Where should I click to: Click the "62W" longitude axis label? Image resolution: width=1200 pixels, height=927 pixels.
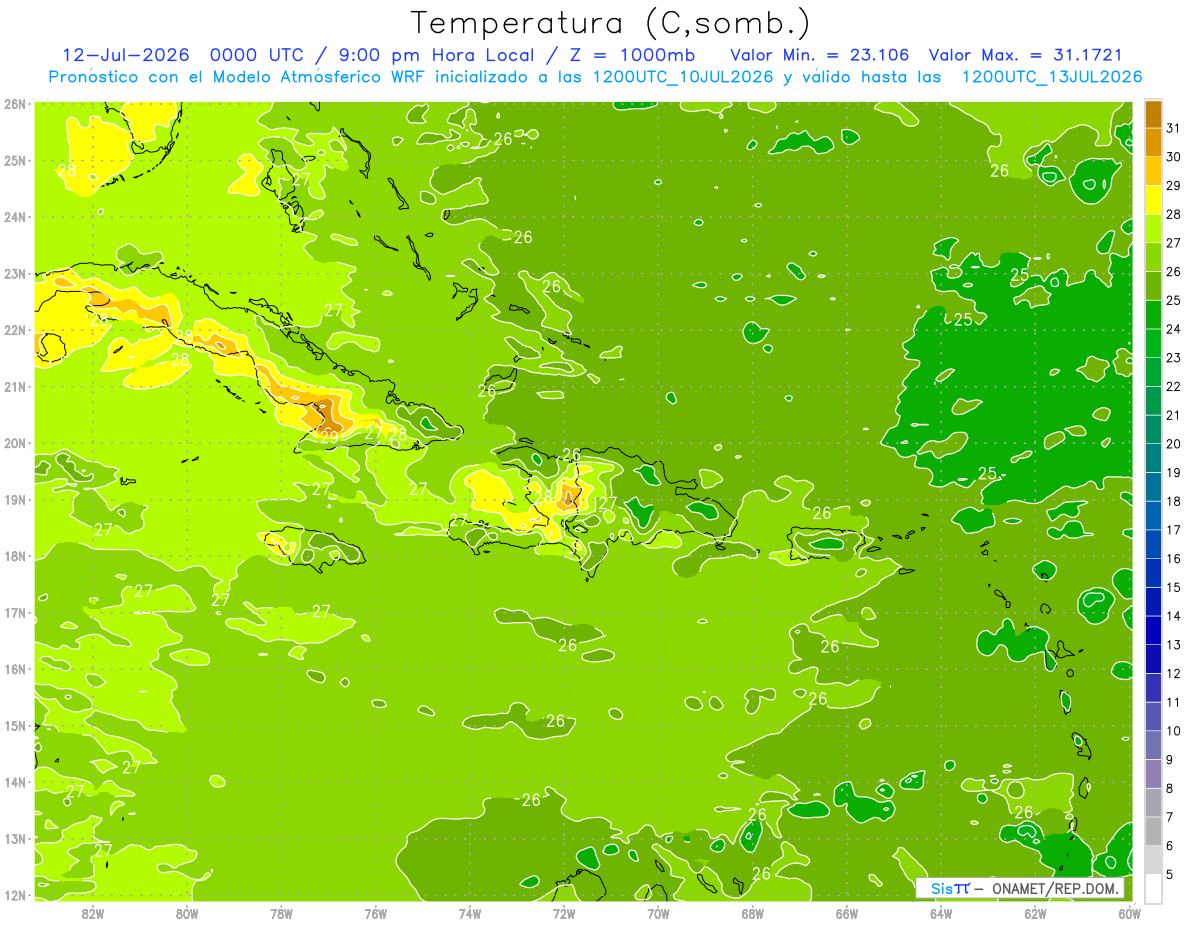(x=1035, y=912)
